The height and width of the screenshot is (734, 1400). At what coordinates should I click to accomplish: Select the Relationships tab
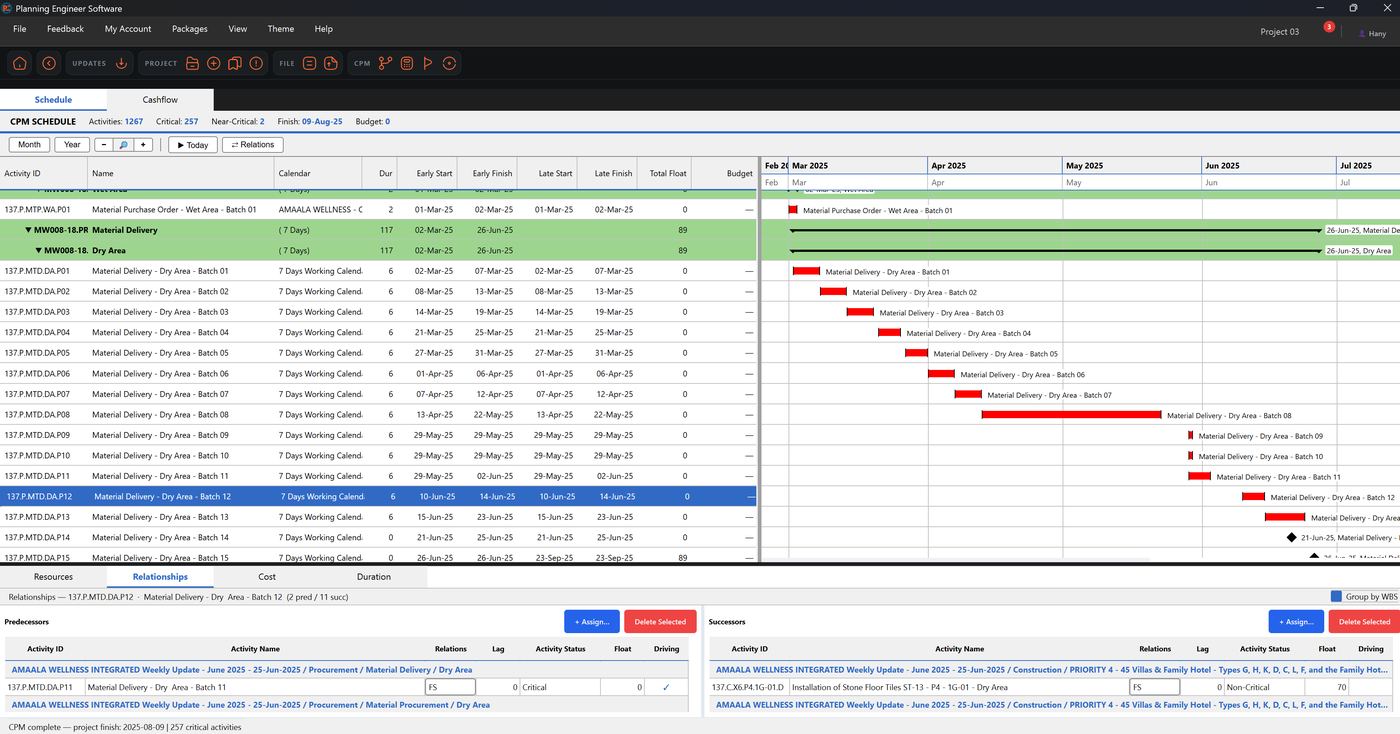point(160,577)
